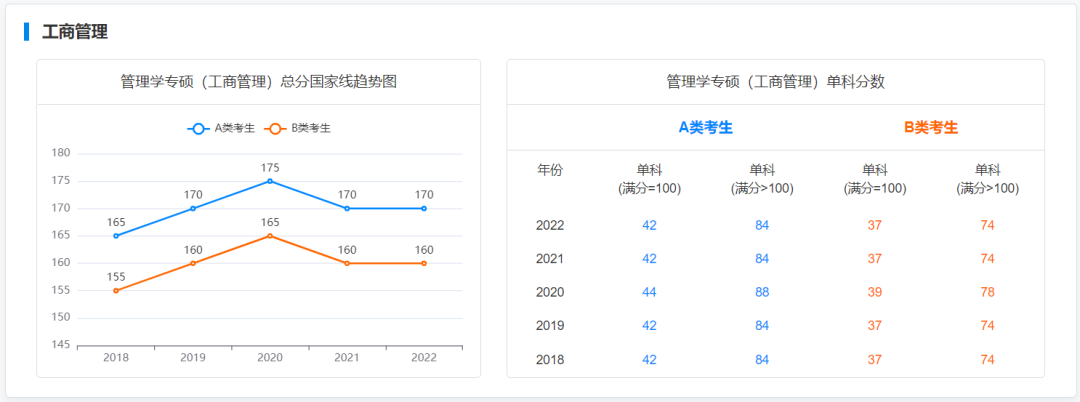Click the chart x-axis label 2020

[270, 358]
